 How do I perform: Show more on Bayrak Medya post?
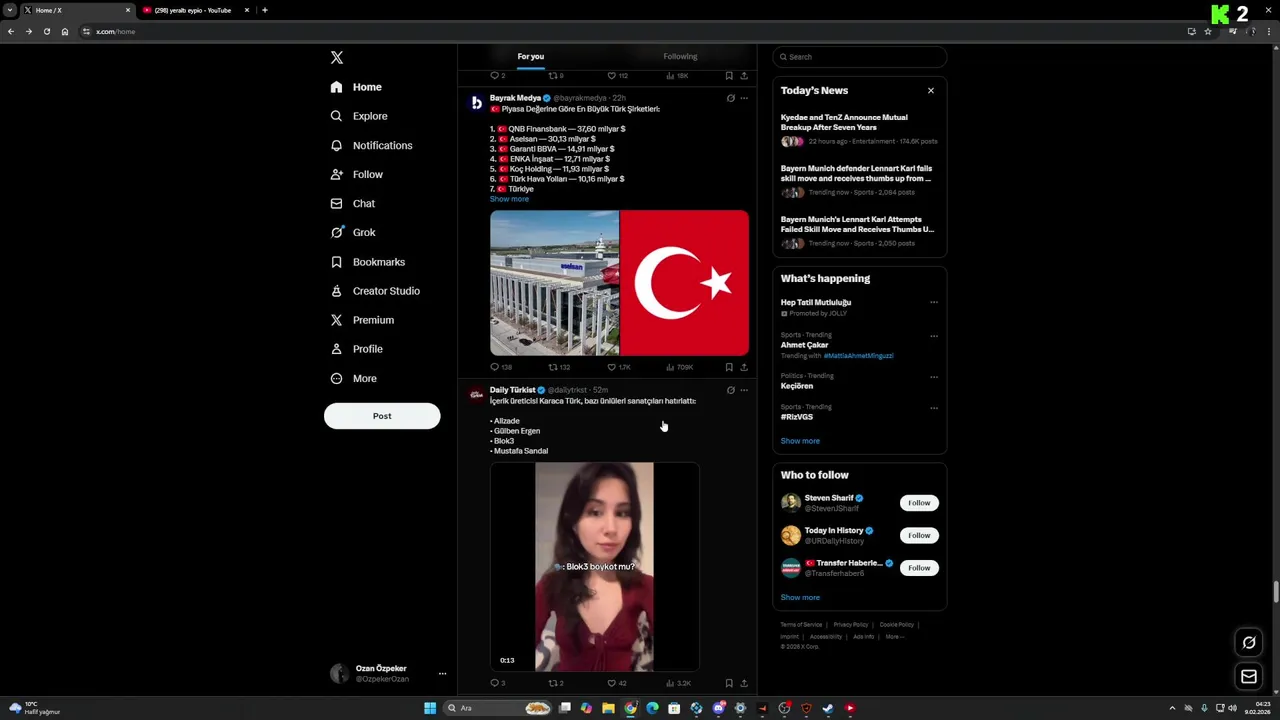click(509, 199)
